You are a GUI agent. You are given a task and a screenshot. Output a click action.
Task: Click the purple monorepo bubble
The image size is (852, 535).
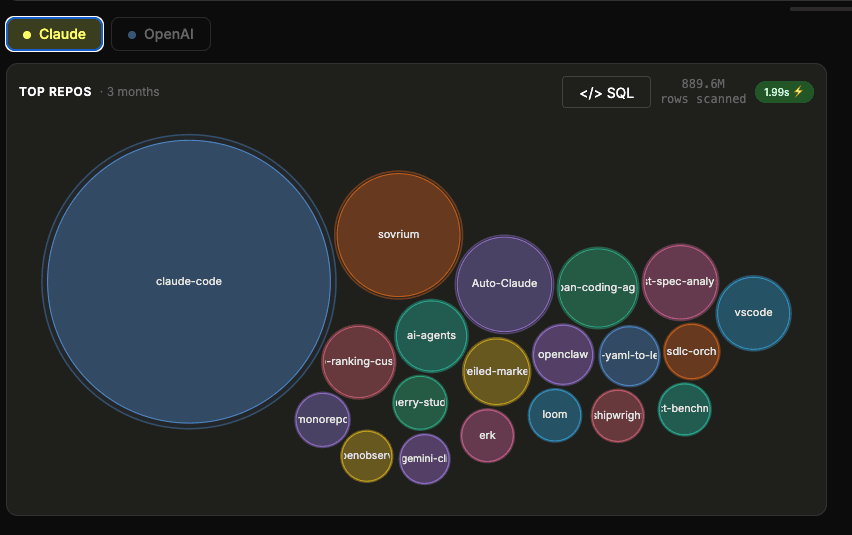click(x=322, y=420)
